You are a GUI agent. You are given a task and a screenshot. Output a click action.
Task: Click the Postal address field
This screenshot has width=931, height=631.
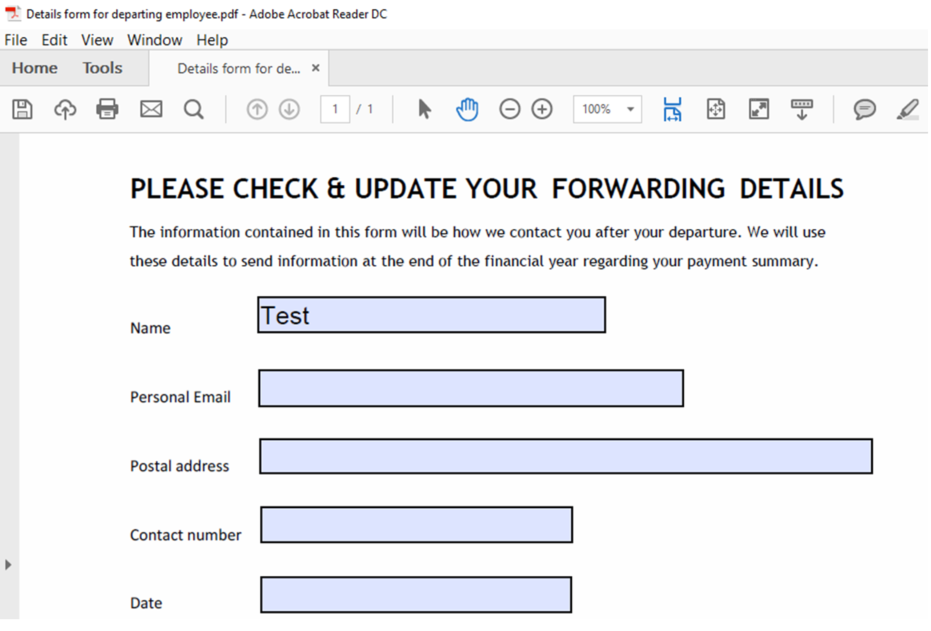pos(566,456)
